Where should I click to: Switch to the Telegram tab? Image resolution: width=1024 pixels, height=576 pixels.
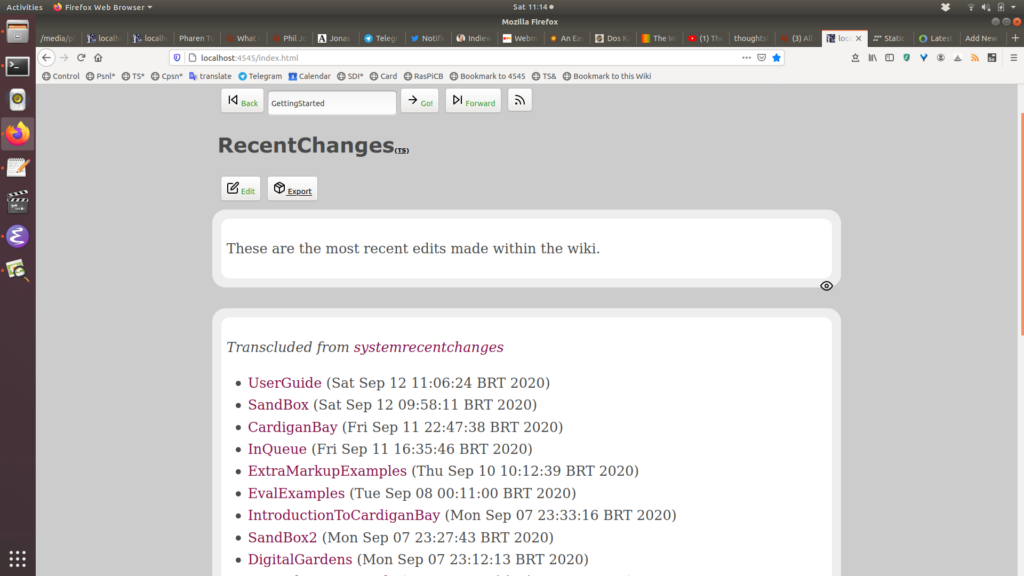(381, 39)
